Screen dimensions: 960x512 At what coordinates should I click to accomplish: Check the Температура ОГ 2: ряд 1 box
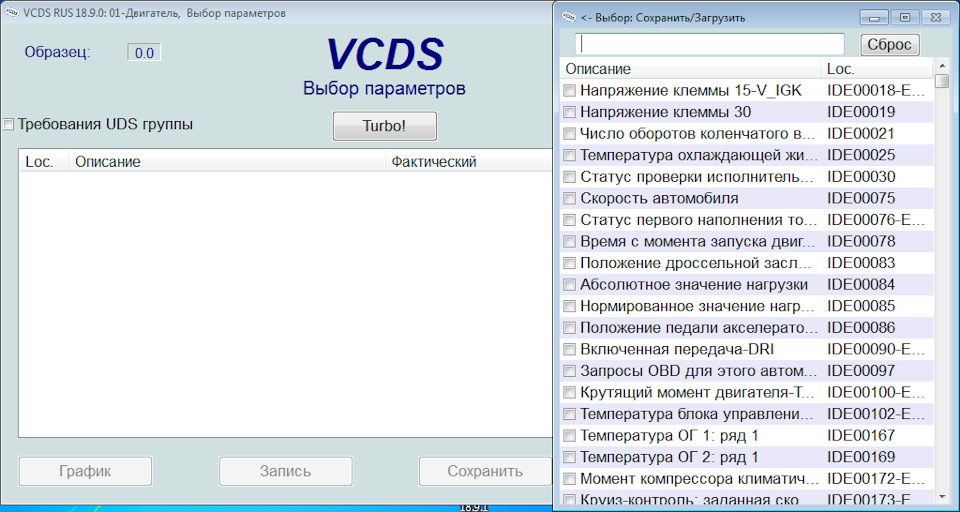pos(569,457)
